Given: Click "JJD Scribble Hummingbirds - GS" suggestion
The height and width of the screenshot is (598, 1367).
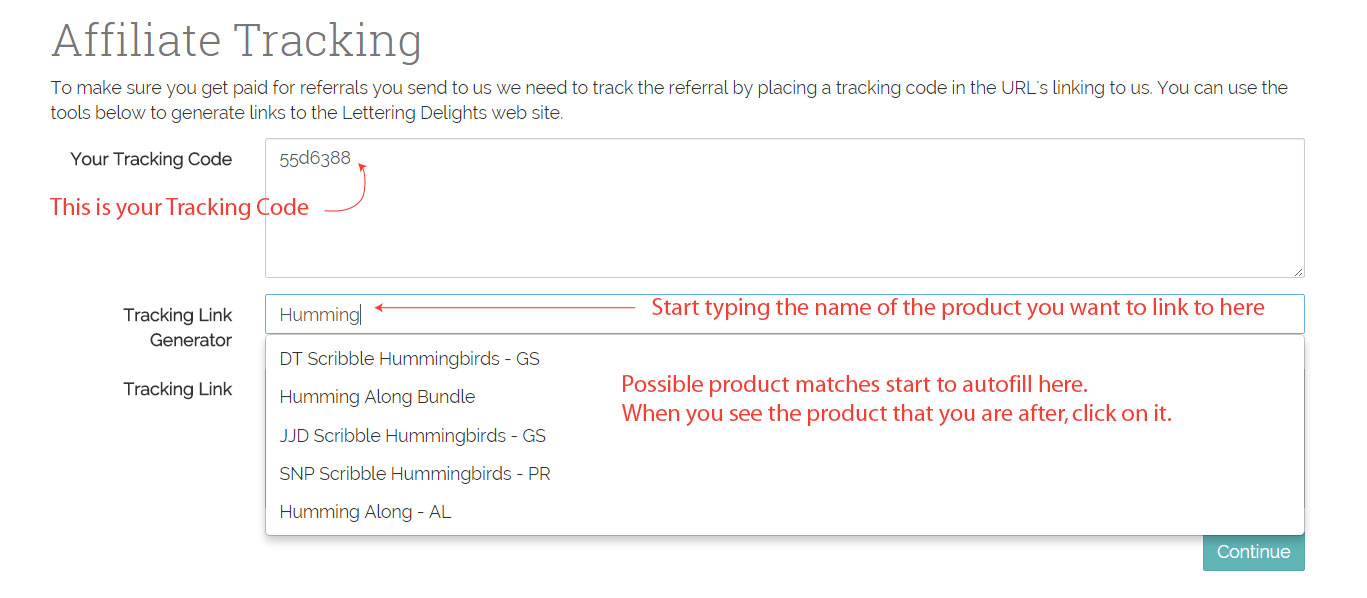Looking at the screenshot, I should [411, 435].
